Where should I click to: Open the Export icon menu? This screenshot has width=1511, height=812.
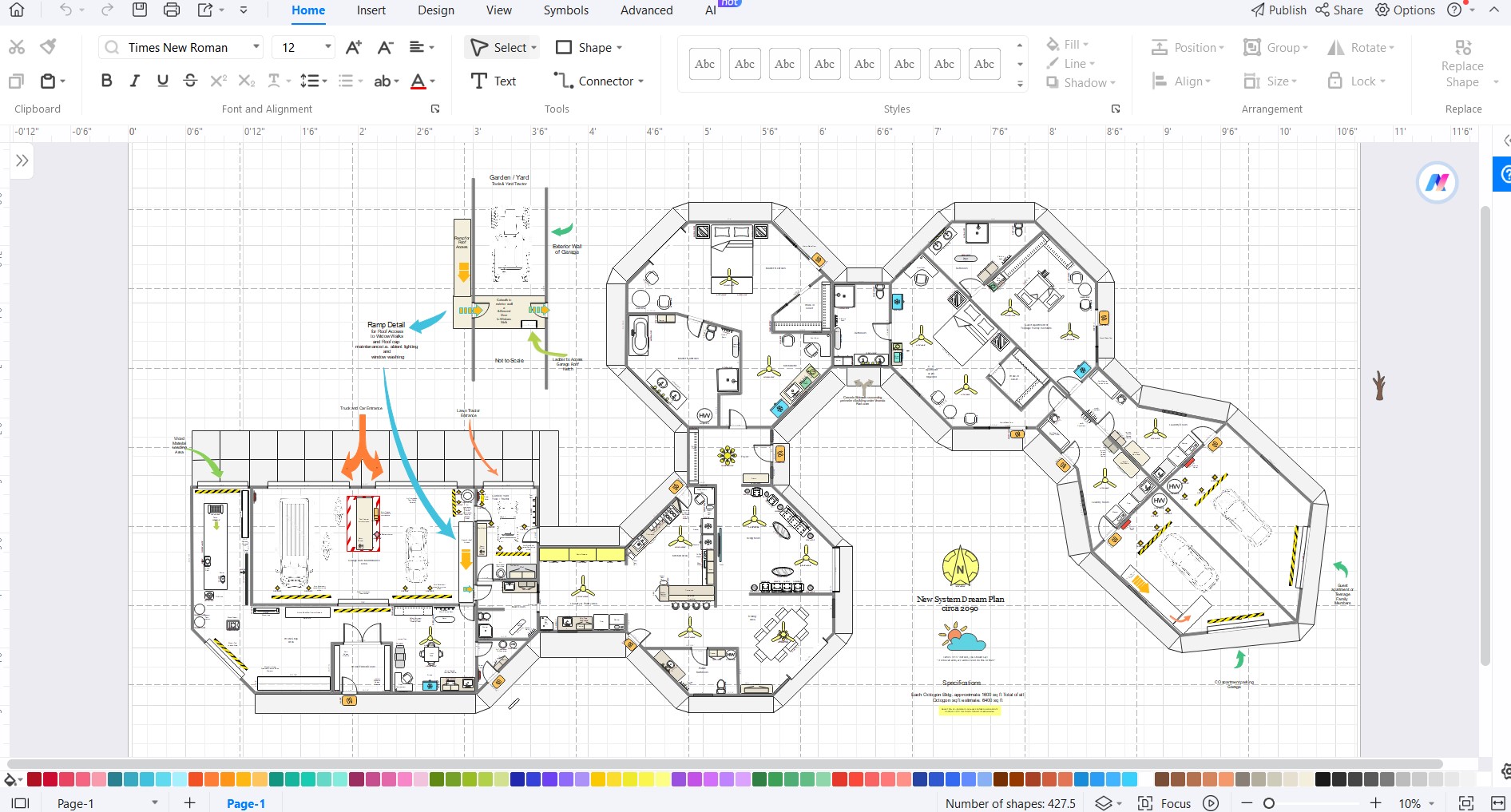click(x=205, y=10)
